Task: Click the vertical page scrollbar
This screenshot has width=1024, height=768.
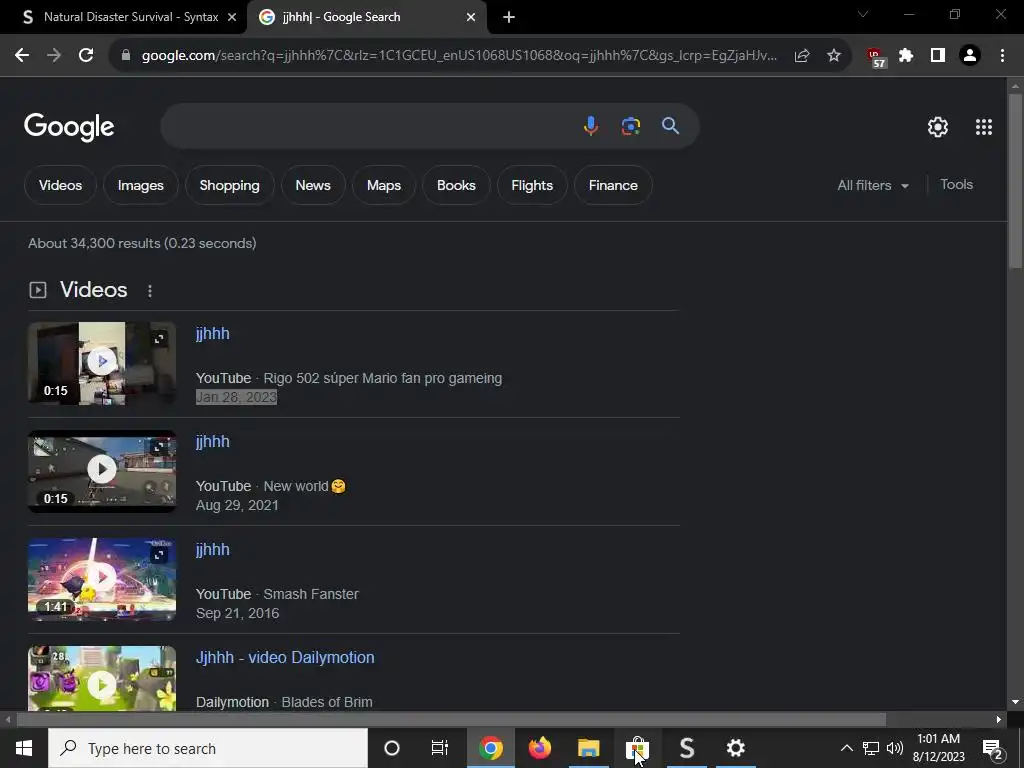Action: pyautogui.click(x=1015, y=180)
